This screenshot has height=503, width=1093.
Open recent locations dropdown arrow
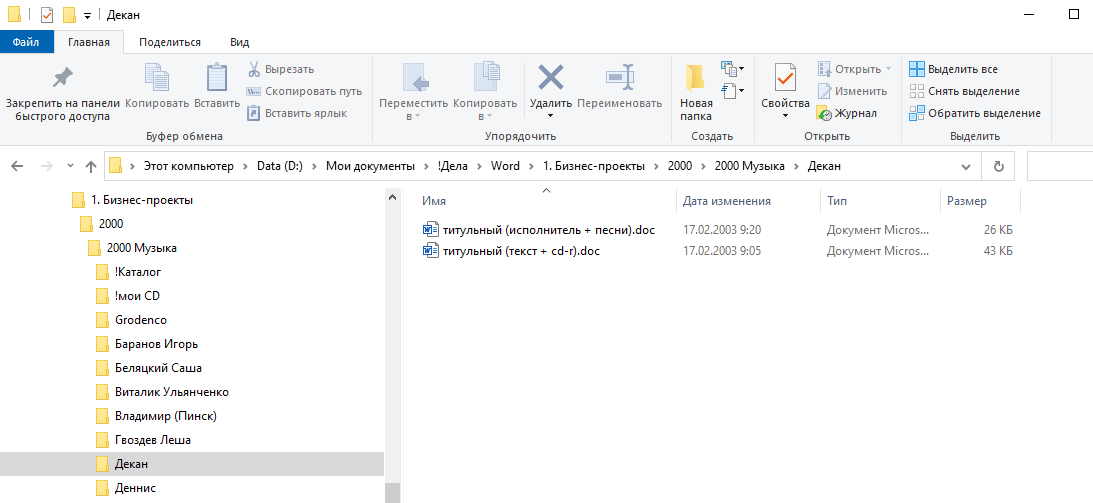[70, 167]
